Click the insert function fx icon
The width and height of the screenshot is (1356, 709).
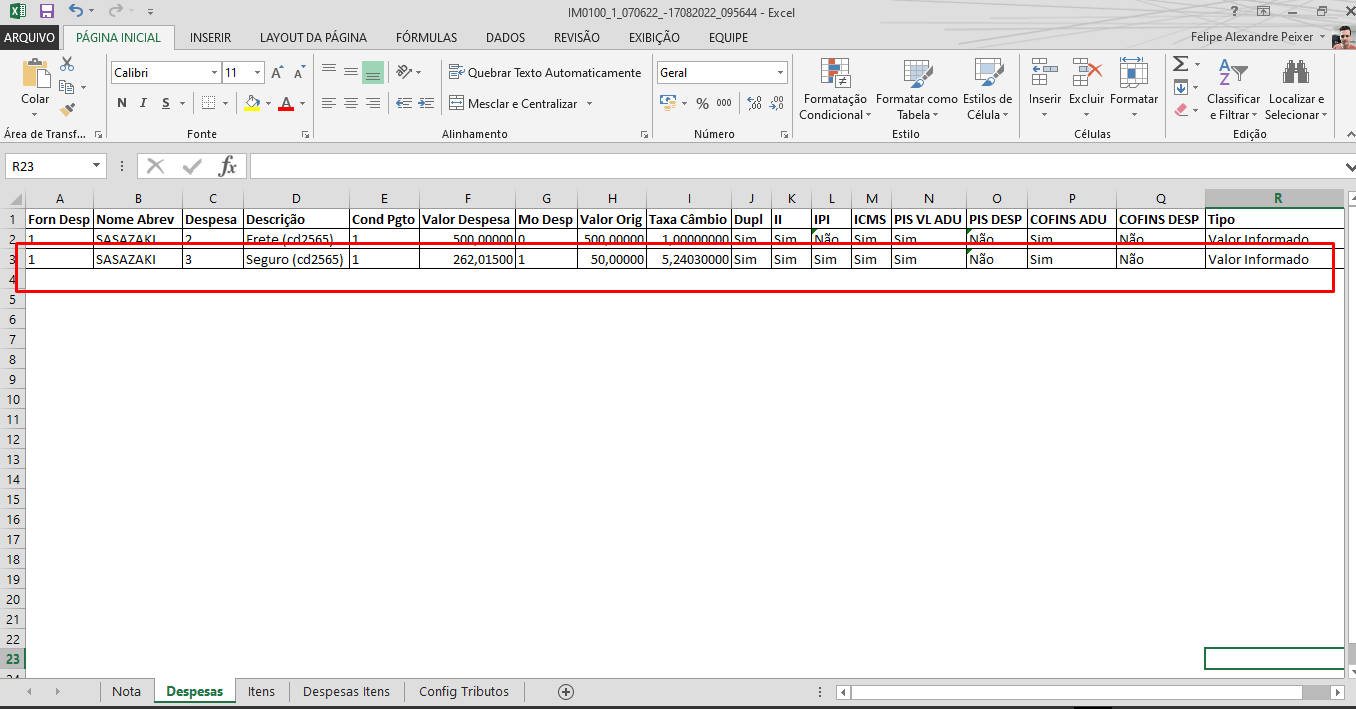(x=228, y=166)
